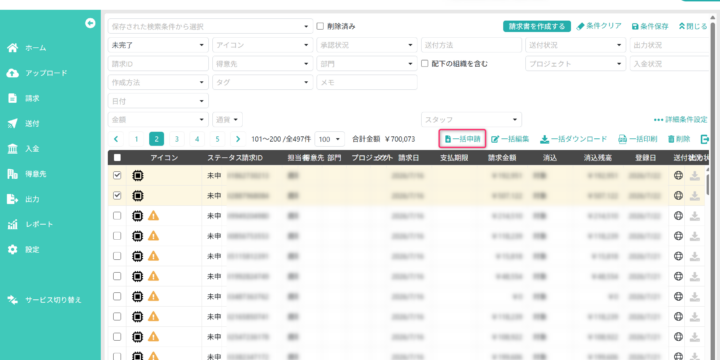This screenshot has width=720, height=360.
Task: Go to the next page with right chevron
Action: [237, 139]
